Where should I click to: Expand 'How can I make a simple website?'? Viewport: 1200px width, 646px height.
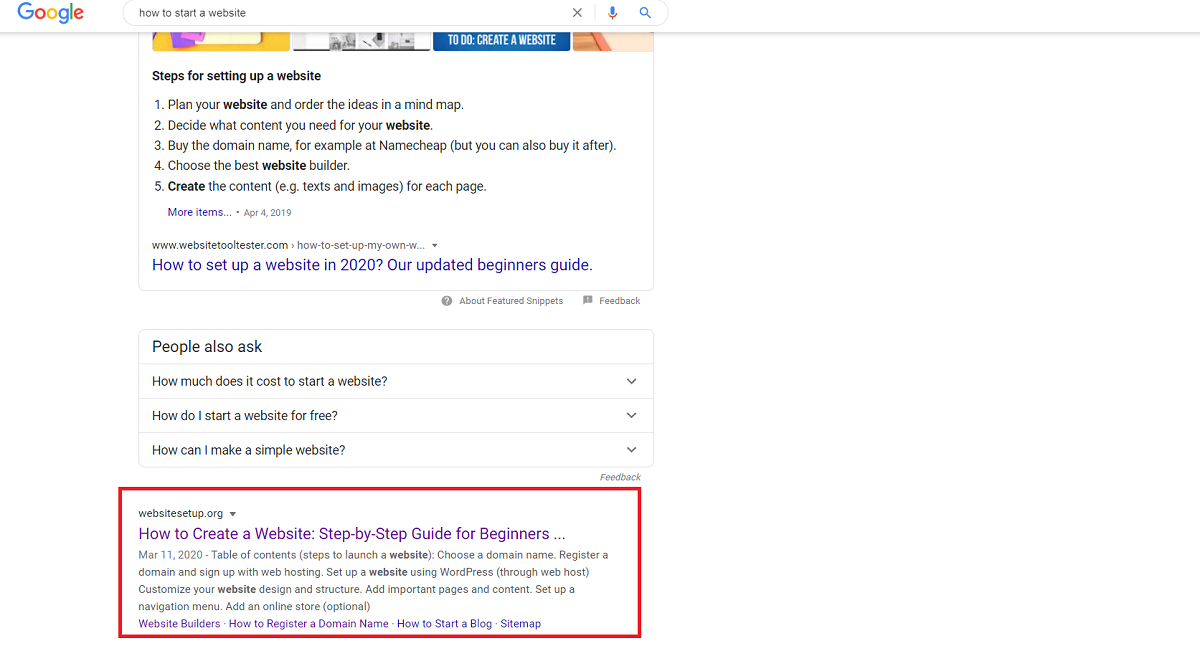click(x=396, y=450)
